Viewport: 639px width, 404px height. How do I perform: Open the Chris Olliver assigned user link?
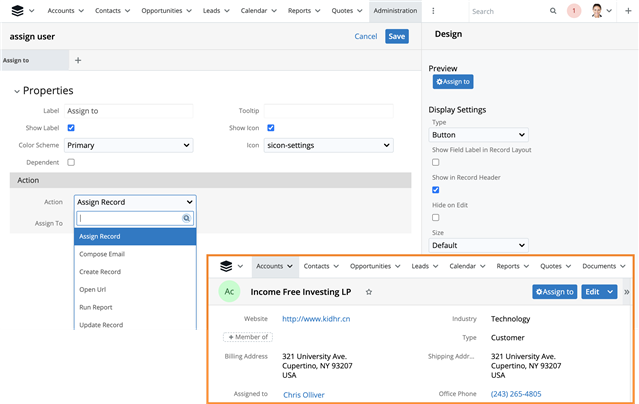303,394
